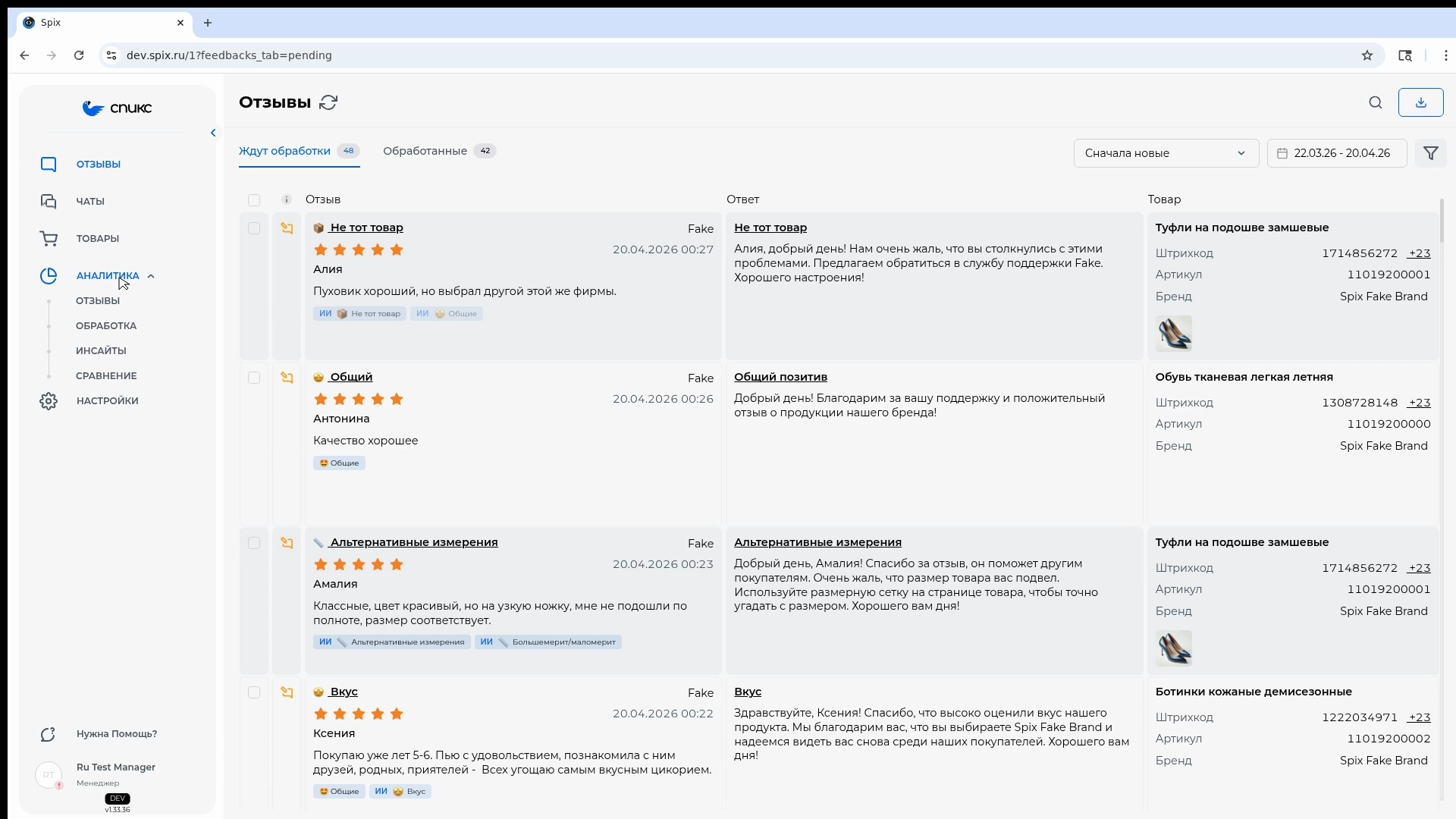The image size is (1456, 819).
Task: Open Инсайты under Аналитика
Action: pos(101,350)
